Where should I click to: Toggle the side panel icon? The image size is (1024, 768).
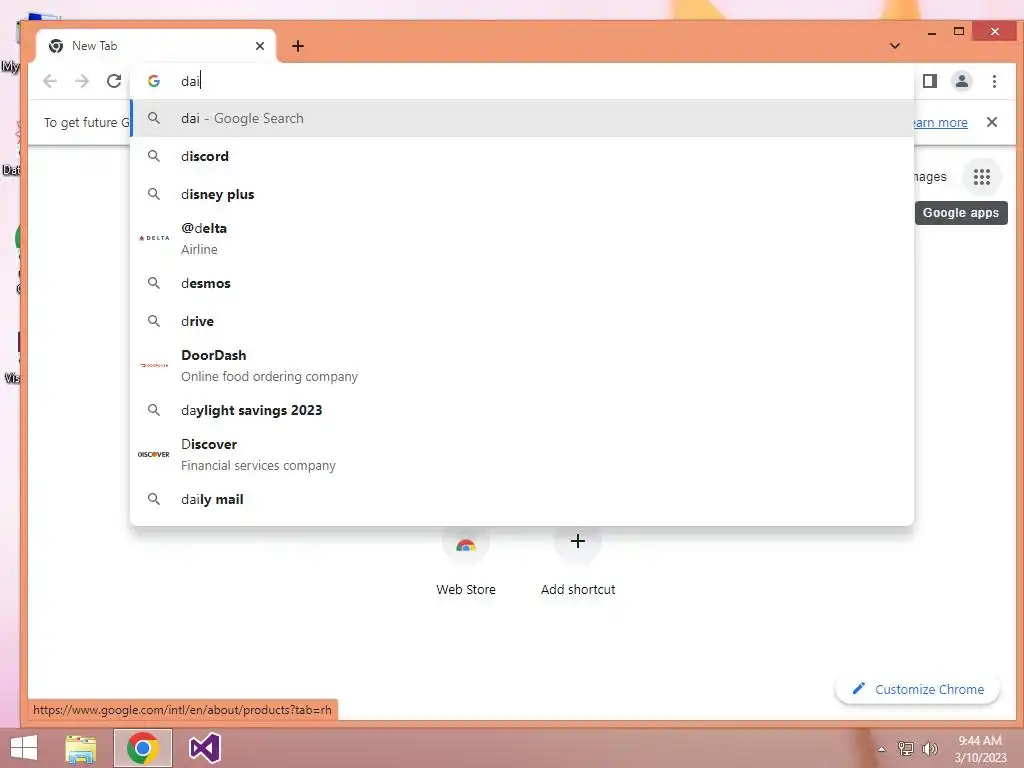click(930, 81)
